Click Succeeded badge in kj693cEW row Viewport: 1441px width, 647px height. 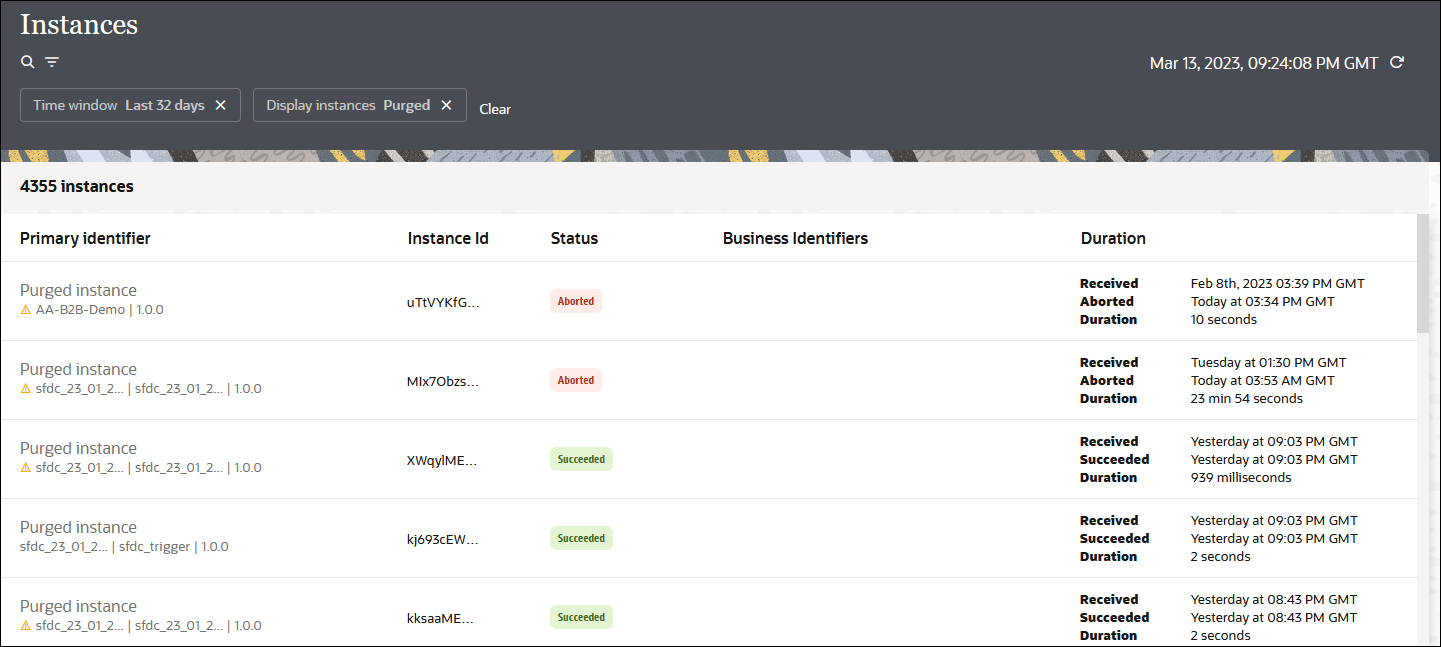pyautogui.click(x=581, y=538)
